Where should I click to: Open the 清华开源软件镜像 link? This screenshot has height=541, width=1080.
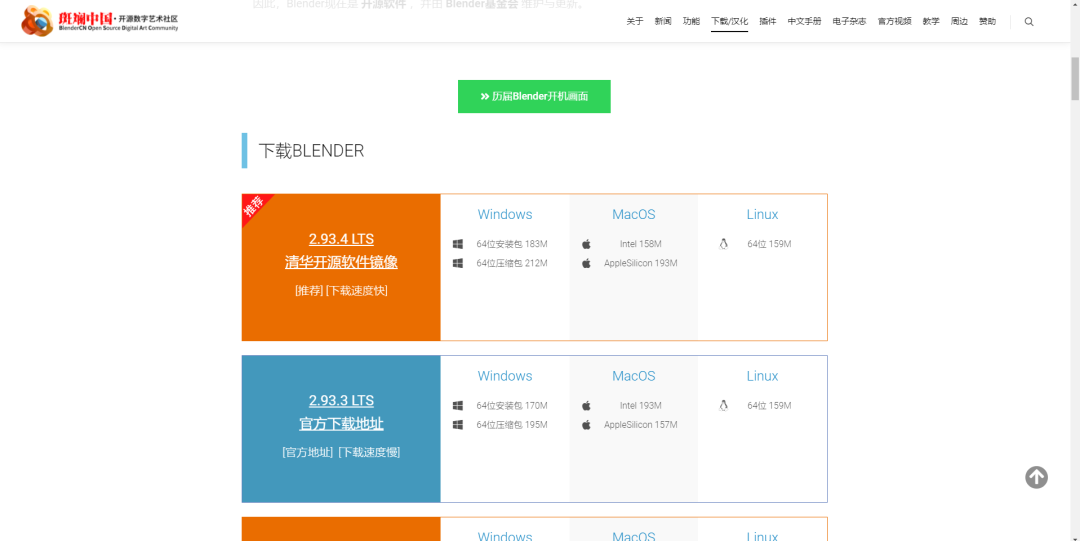coord(341,263)
